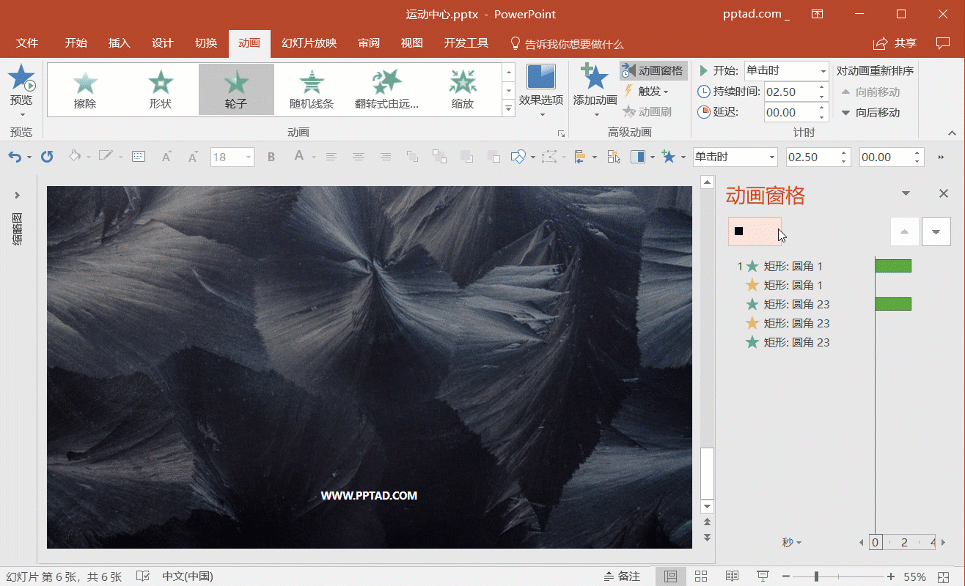Toggle 备注 notes in status bar

click(622, 576)
